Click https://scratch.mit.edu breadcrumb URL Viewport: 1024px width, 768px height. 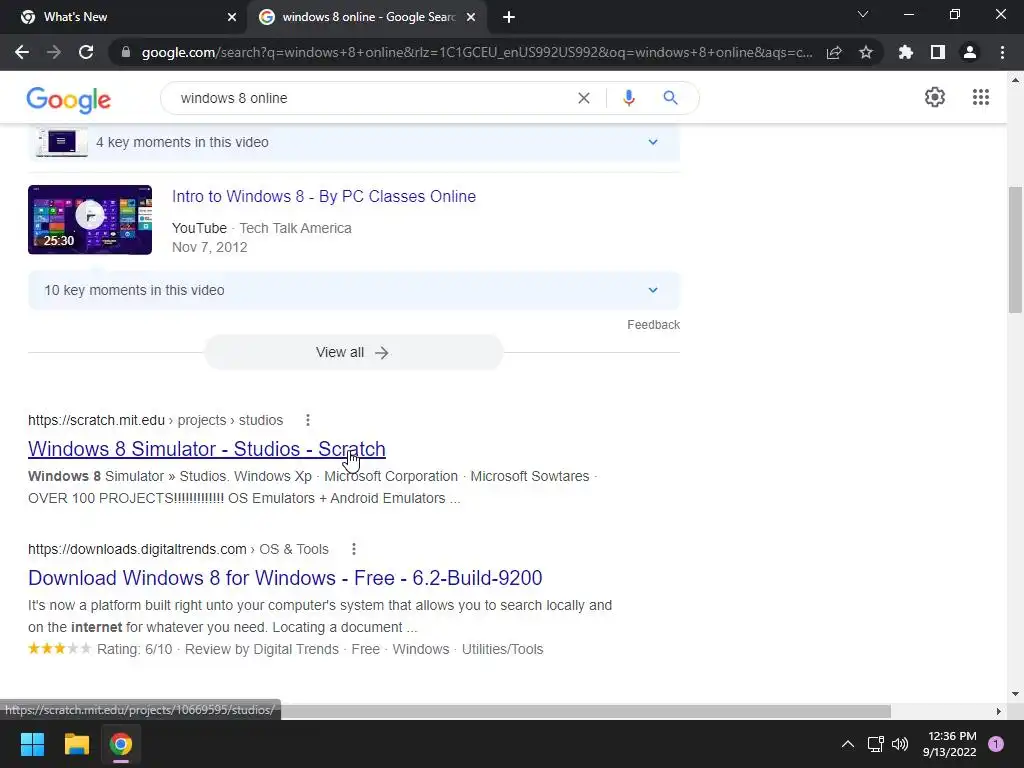[x=96, y=420]
